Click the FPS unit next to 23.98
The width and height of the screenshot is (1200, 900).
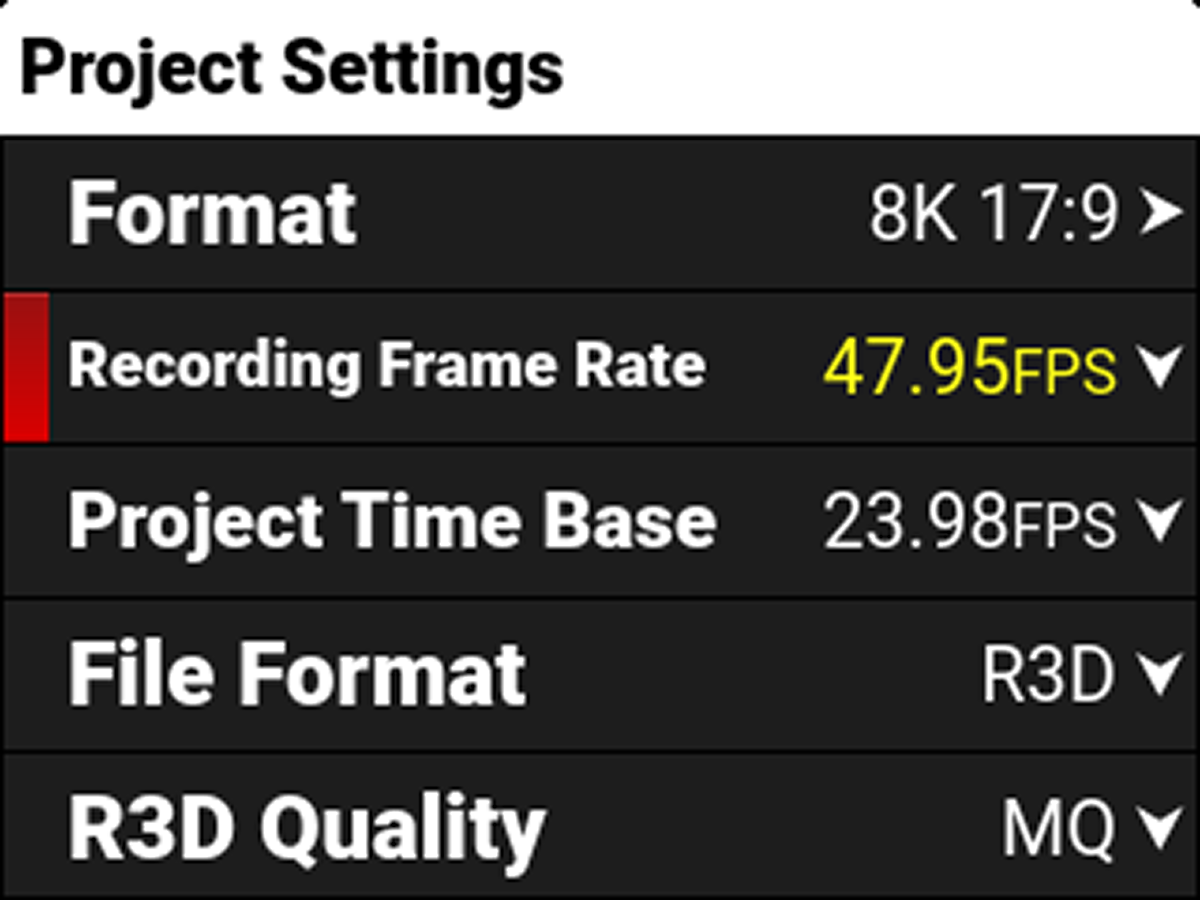pyautogui.click(x=1063, y=526)
